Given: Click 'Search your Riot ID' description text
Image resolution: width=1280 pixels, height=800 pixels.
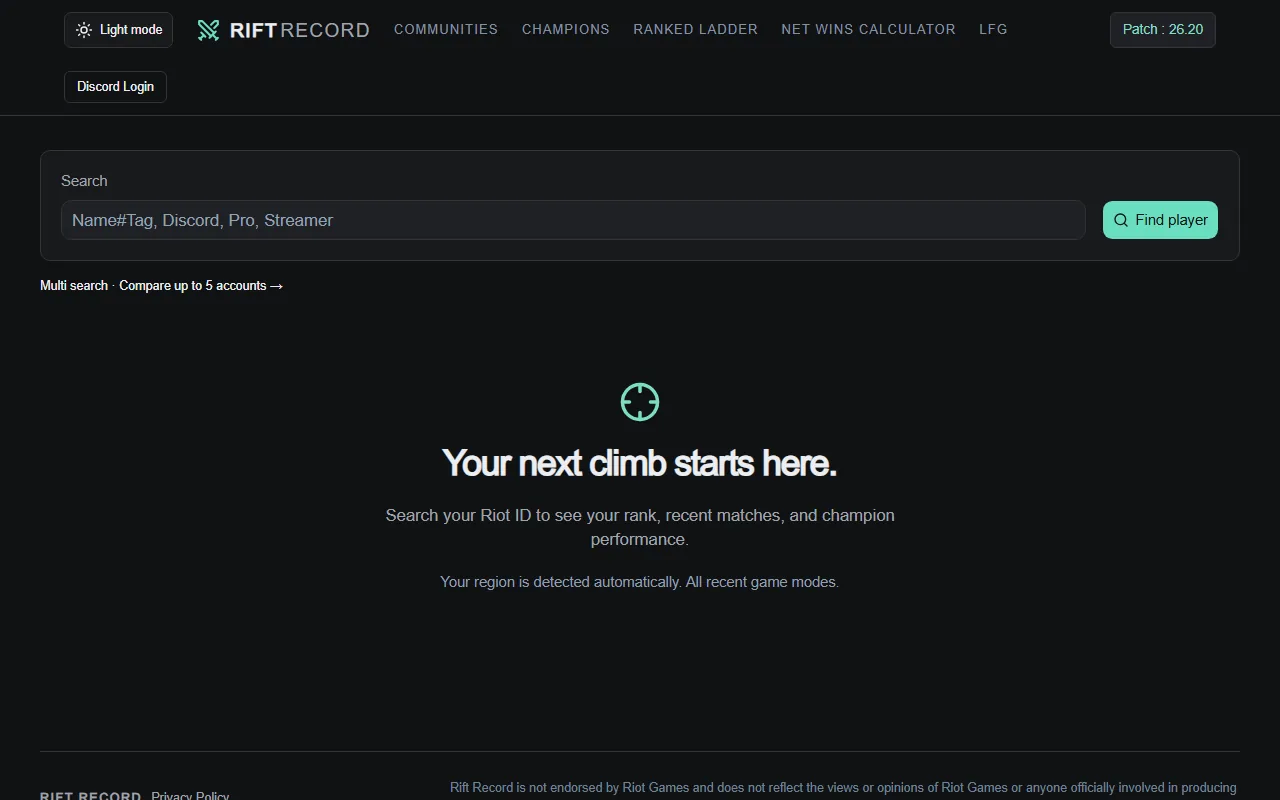Looking at the screenshot, I should (x=640, y=527).
